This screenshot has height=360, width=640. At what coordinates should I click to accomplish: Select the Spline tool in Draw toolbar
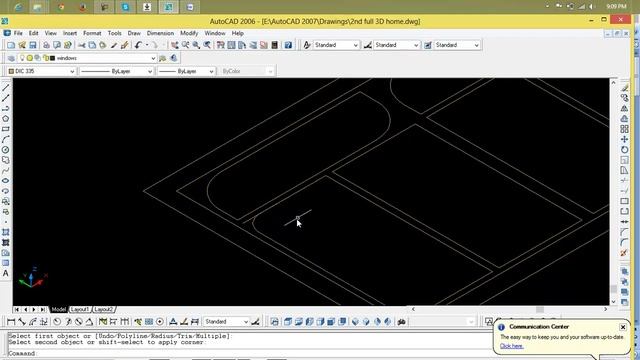(x=6, y=171)
